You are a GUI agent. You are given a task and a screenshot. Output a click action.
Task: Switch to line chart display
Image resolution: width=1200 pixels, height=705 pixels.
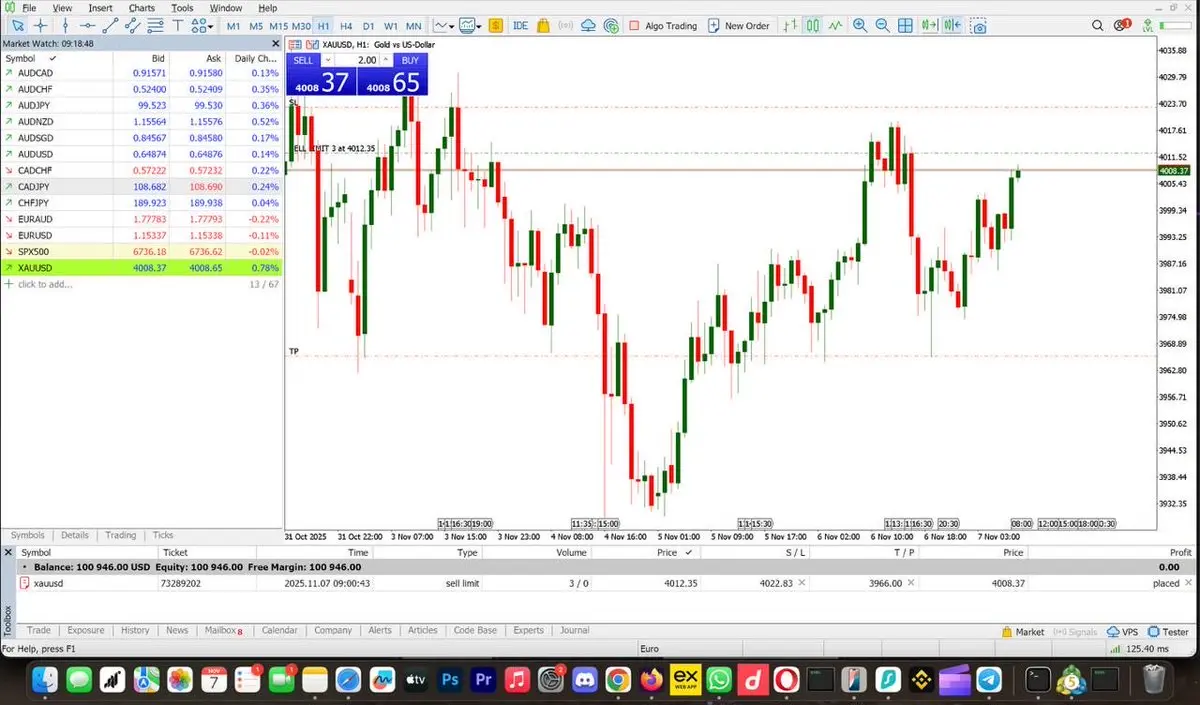pyautogui.click(x=835, y=25)
